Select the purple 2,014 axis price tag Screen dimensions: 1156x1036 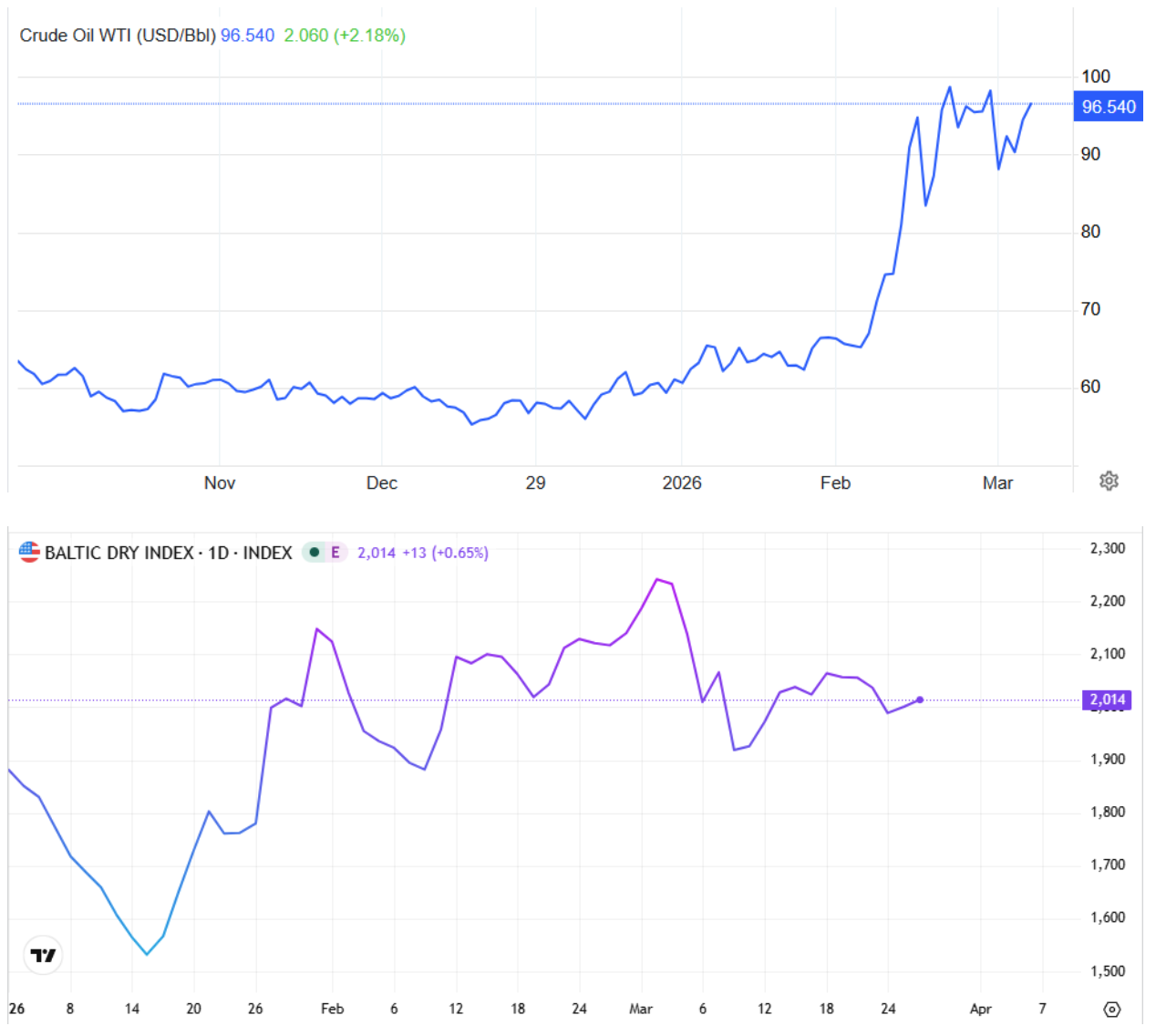(x=1108, y=699)
